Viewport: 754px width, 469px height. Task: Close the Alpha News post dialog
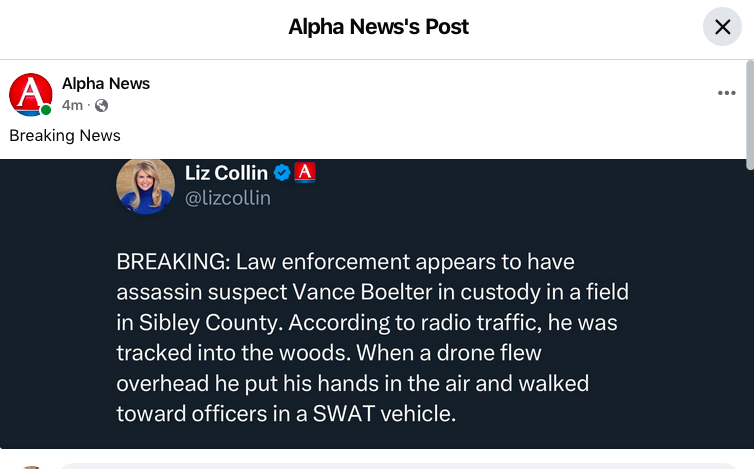pyautogui.click(x=722, y=27)
